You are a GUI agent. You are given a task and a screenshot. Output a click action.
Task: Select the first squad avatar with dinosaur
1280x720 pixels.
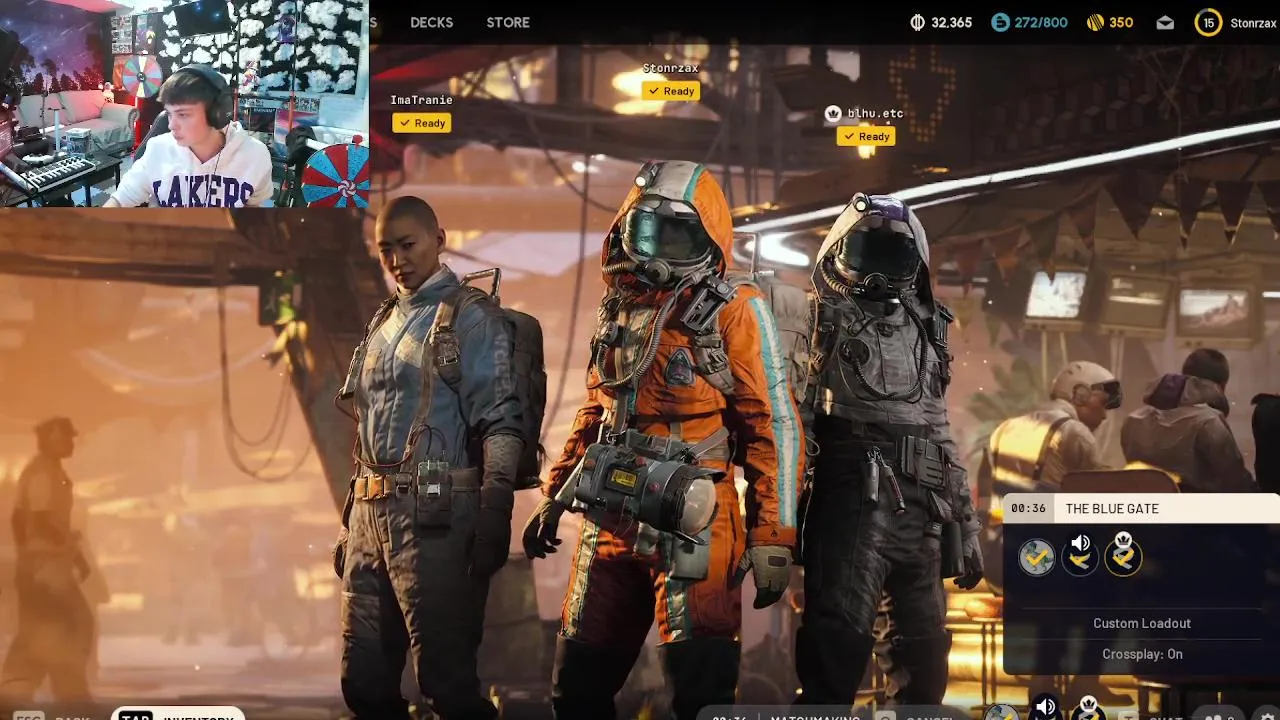tap(1037, 557)
